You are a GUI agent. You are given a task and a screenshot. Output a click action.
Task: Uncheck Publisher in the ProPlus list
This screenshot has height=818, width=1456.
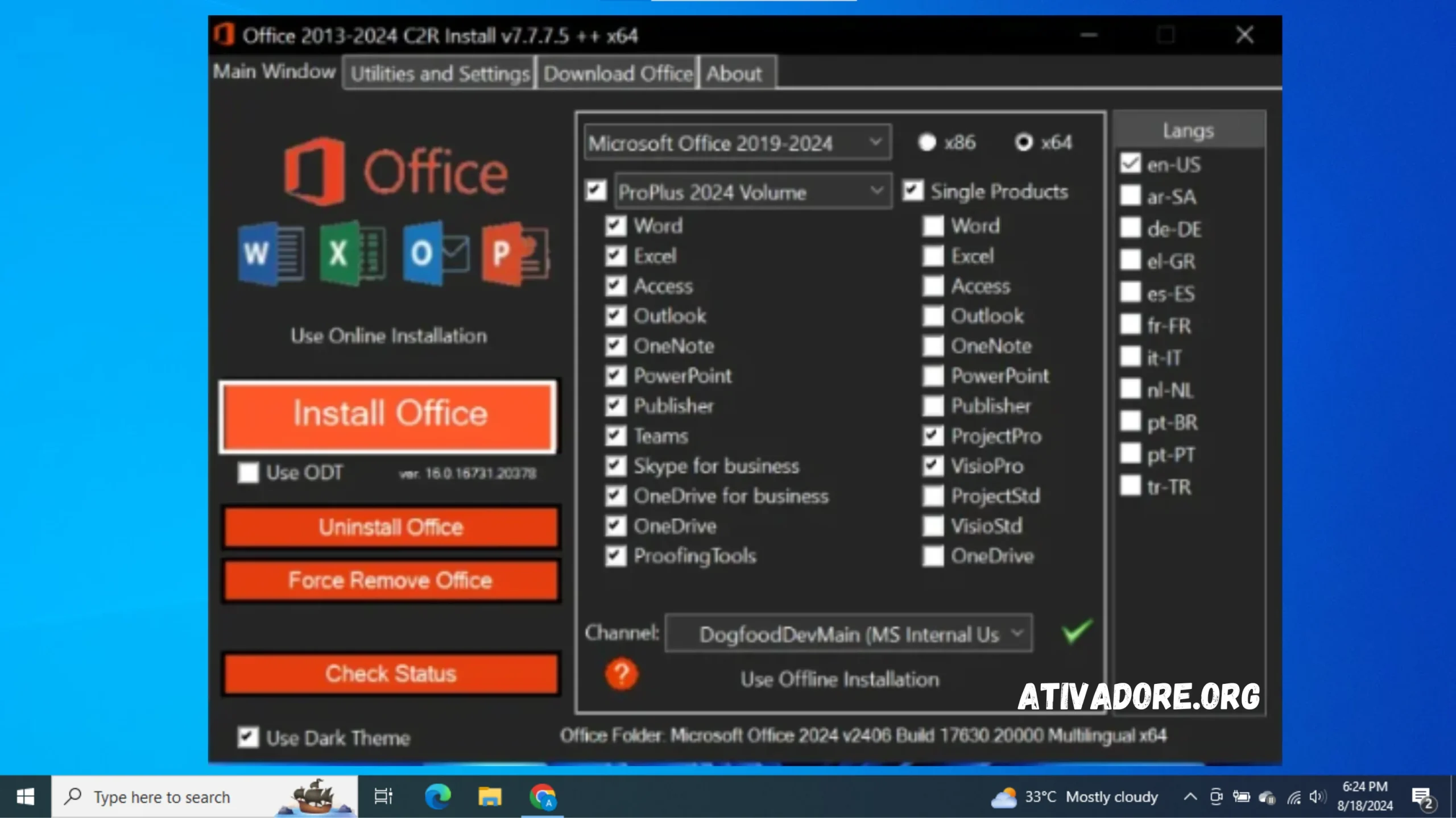[x=615, y=406]
